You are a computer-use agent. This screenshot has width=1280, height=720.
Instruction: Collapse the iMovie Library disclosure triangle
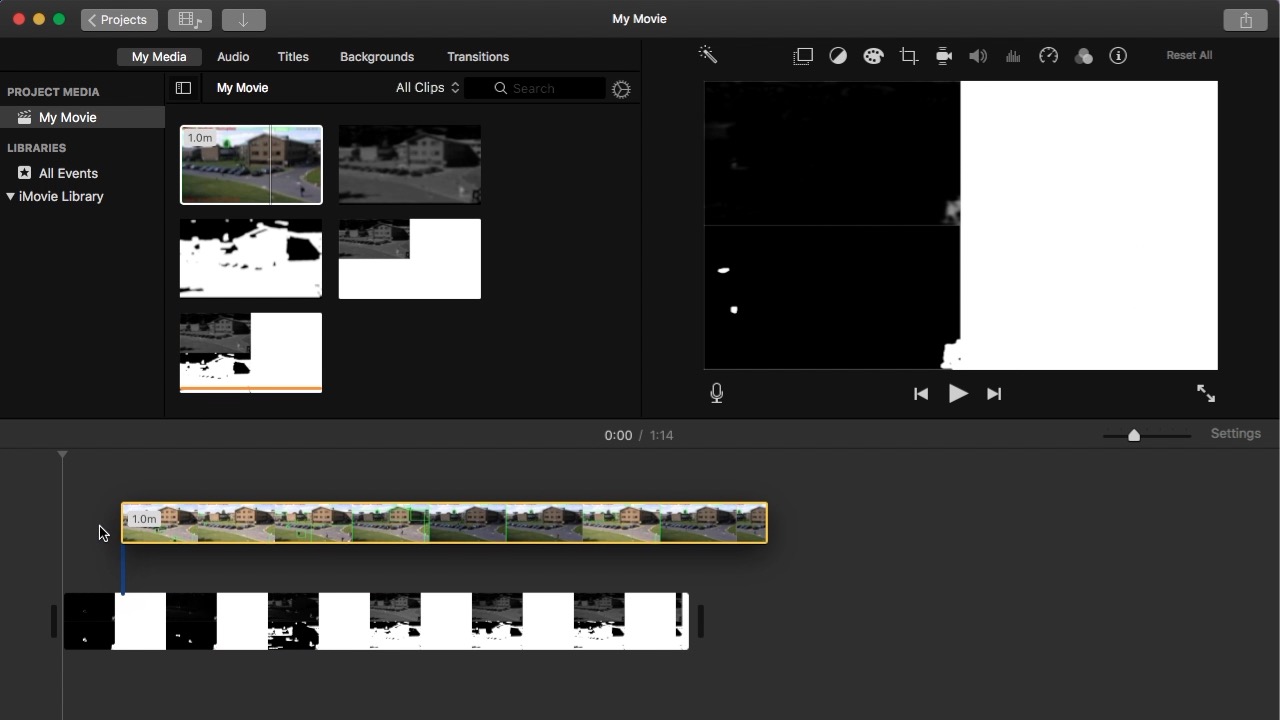point(11,196)
